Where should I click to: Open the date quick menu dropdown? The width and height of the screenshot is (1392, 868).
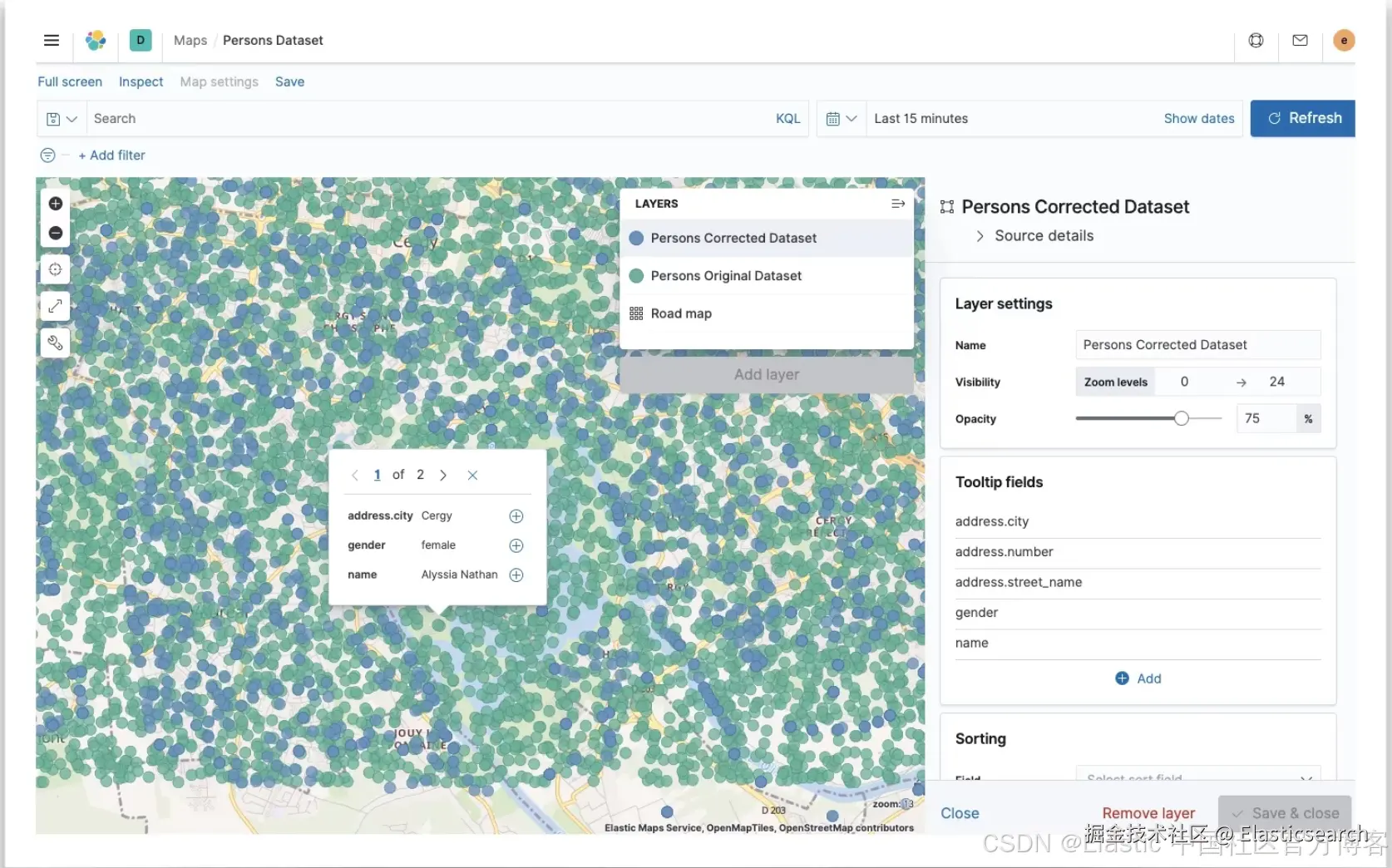[x=842, y=119]
